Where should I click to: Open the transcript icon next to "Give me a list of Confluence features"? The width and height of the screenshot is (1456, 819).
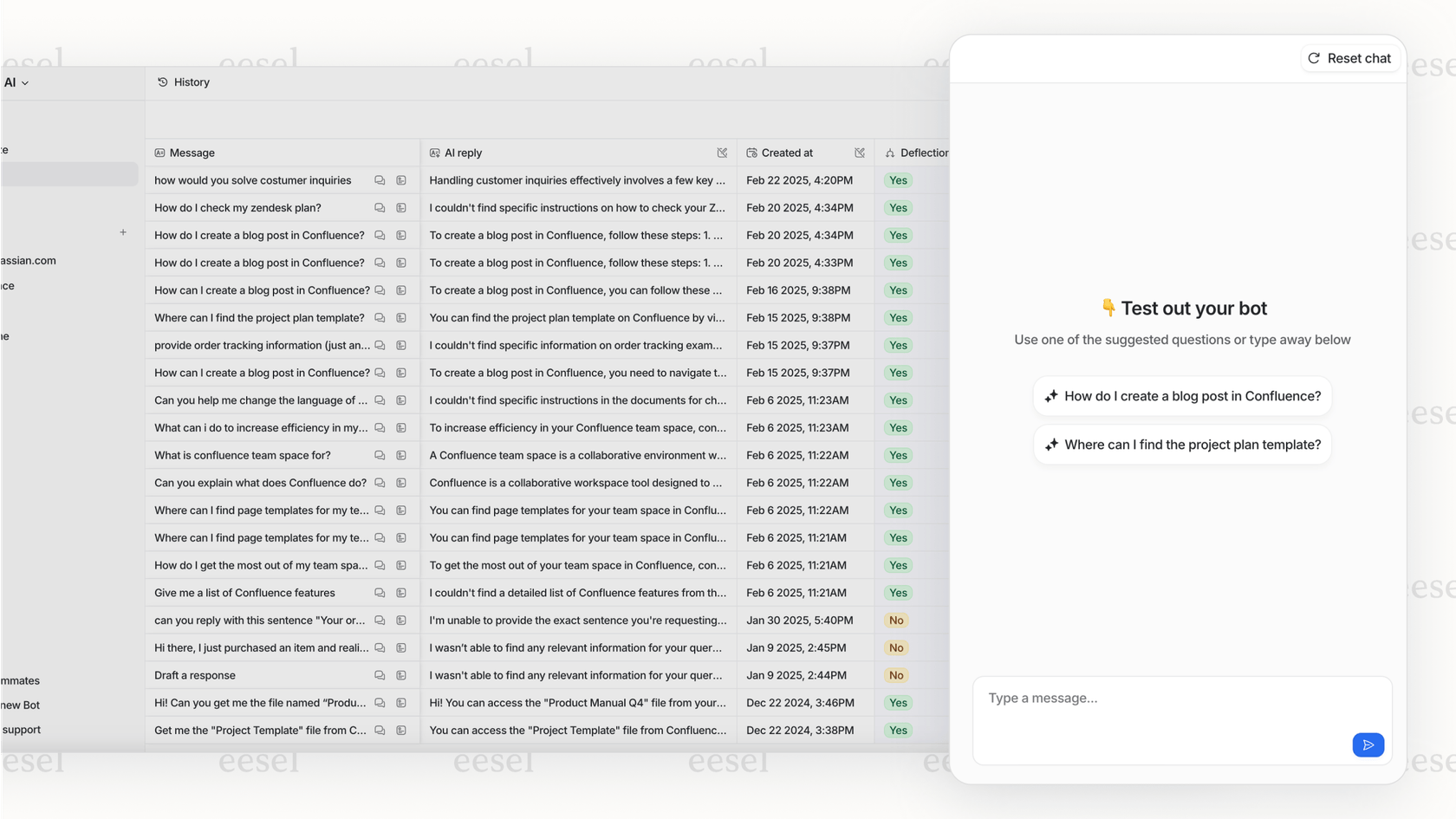pyautogui.click(x=400, y=593)
